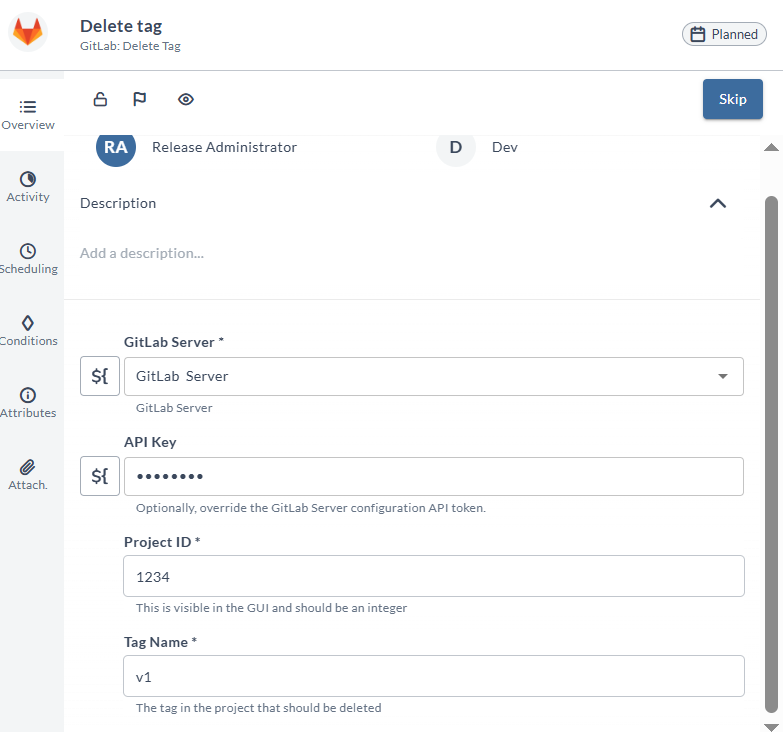
Task: Click the Release Administrator owner name
Action: click(224, 147)
